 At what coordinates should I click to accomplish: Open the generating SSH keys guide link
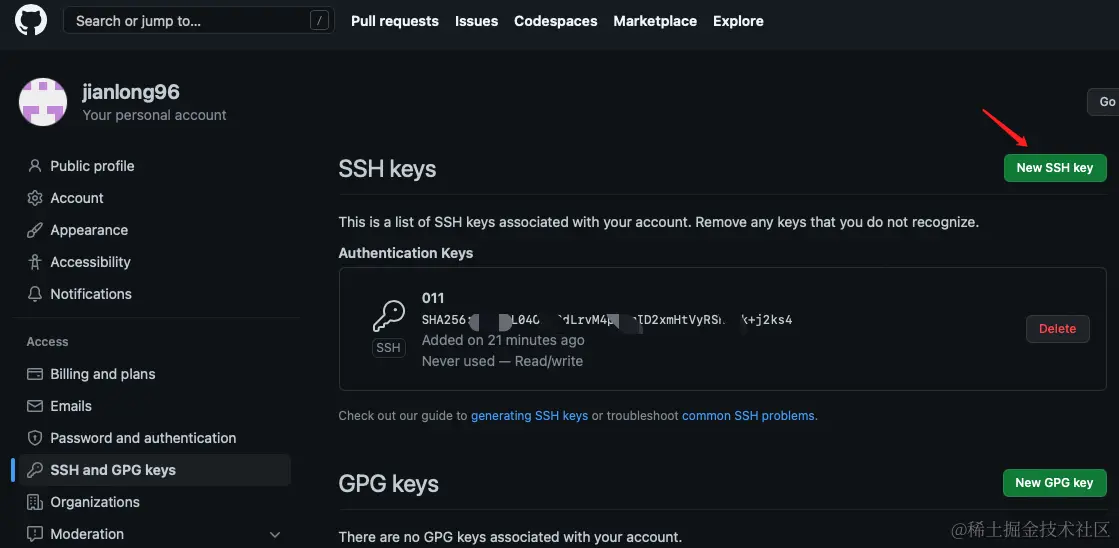tap(529, 416)
